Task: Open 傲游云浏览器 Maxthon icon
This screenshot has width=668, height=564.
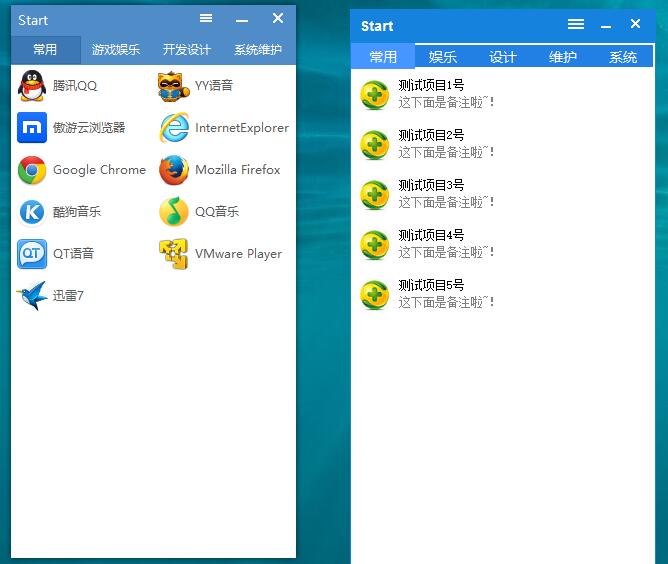Action: (32, 127)
